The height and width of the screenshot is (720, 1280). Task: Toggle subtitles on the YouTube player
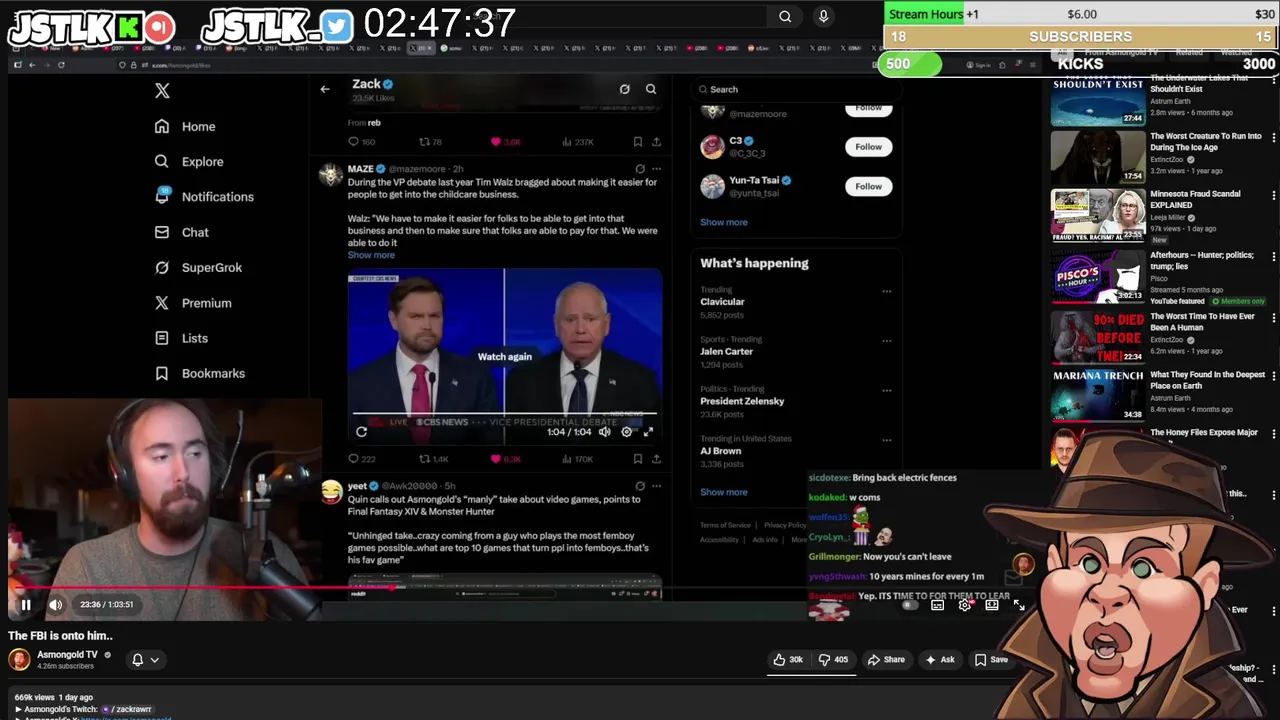coord(937,605)
